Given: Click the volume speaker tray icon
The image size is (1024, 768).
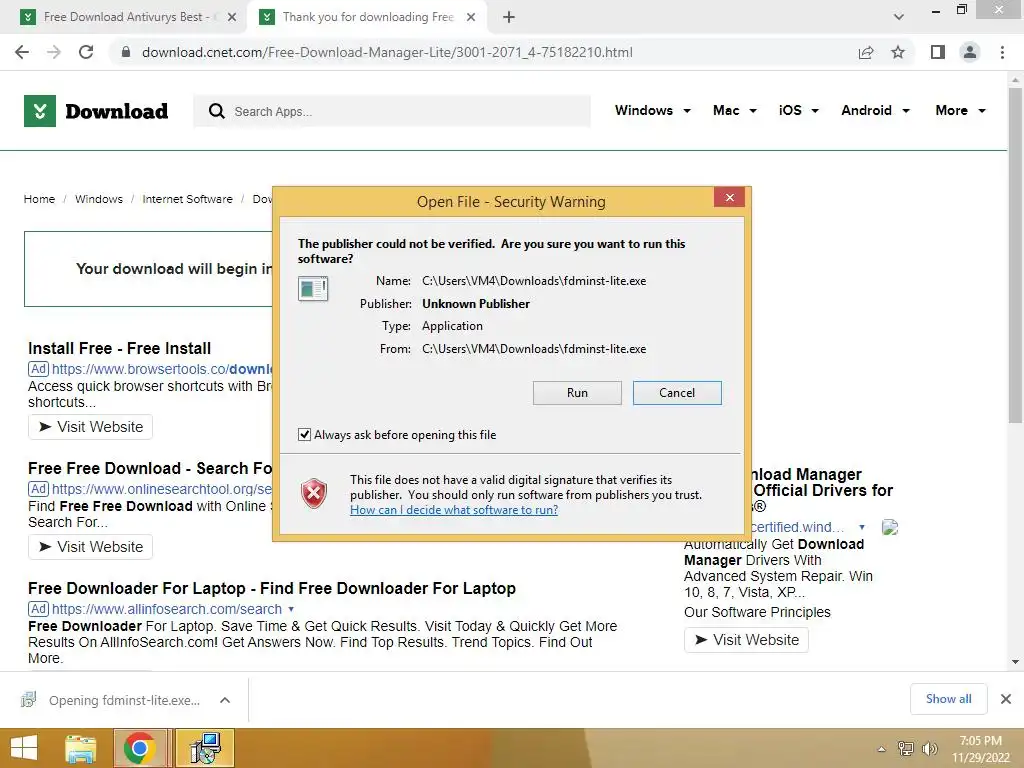Looking at the screenshot, I should tap(929, 748).
